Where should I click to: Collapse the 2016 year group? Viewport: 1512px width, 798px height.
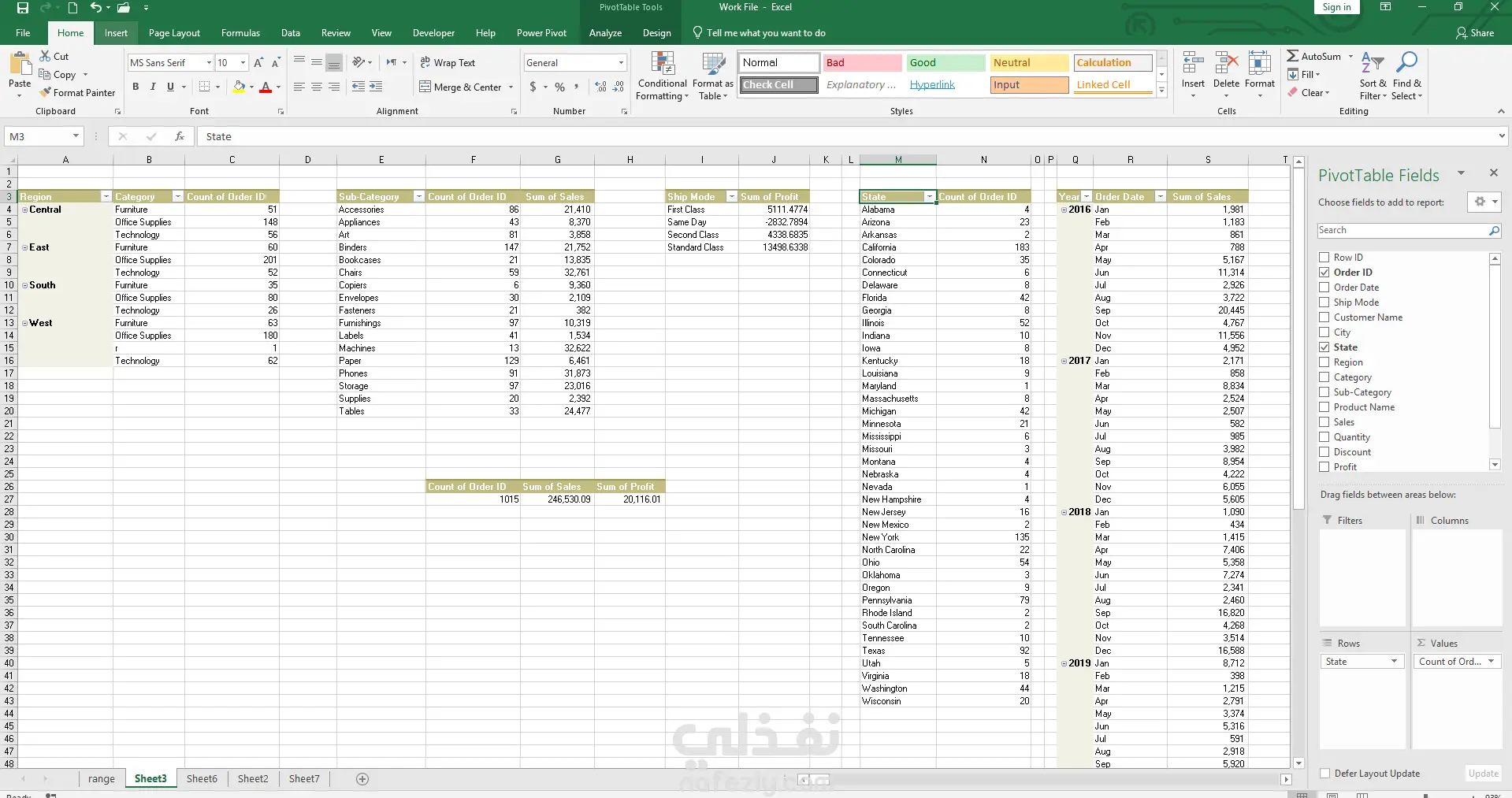1064,210
